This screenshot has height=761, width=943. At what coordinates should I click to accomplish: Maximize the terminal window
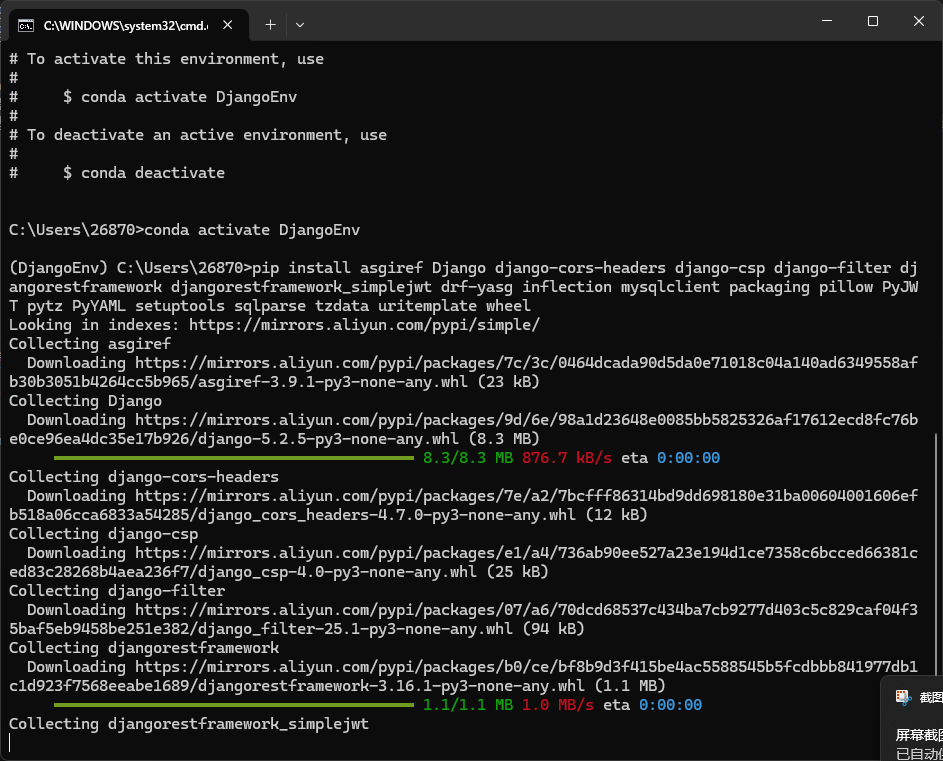(x=873, y=21)
